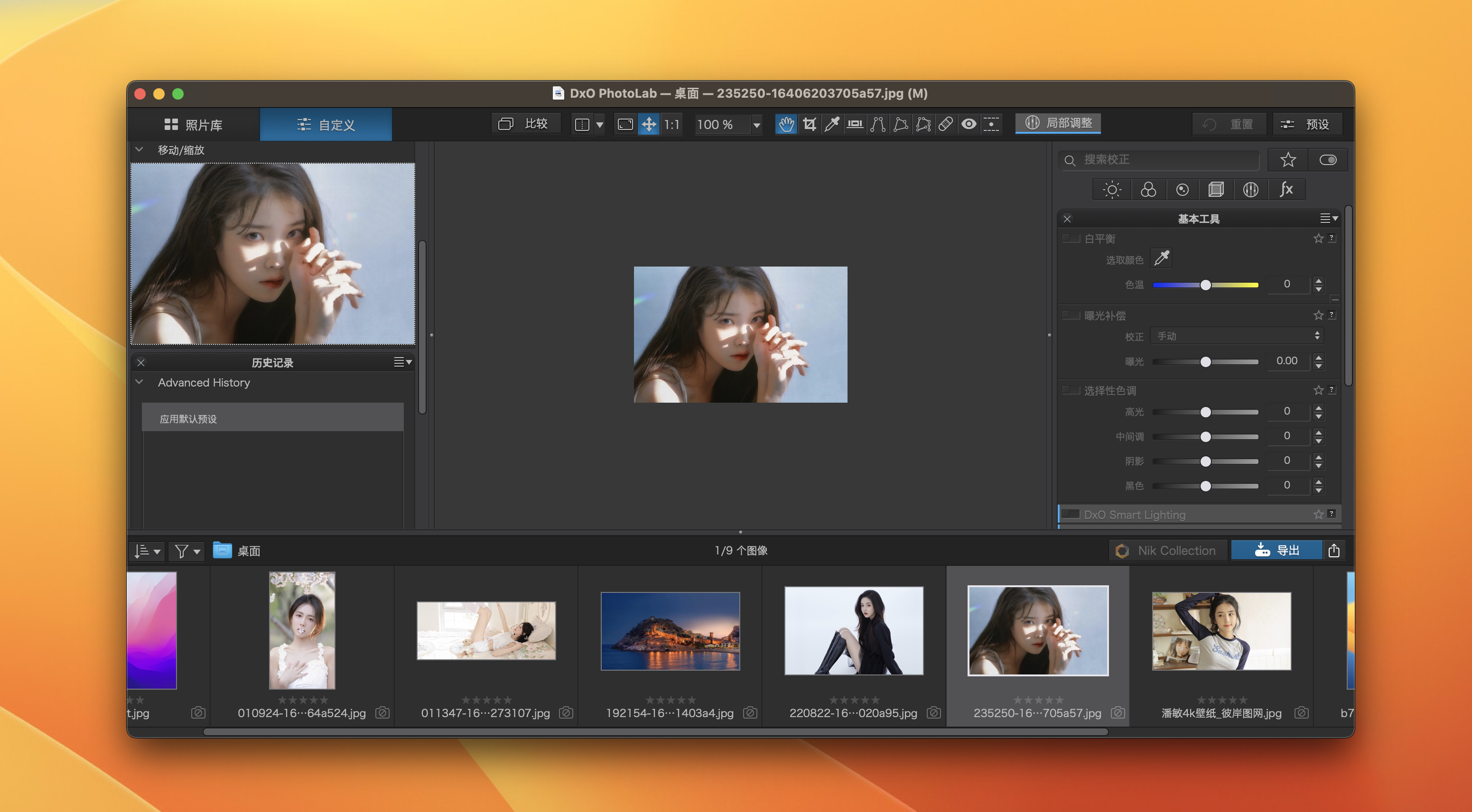Open the color palette icon (three circles)
Viewport: 1472px width, 812px height.
[1148, 190]
